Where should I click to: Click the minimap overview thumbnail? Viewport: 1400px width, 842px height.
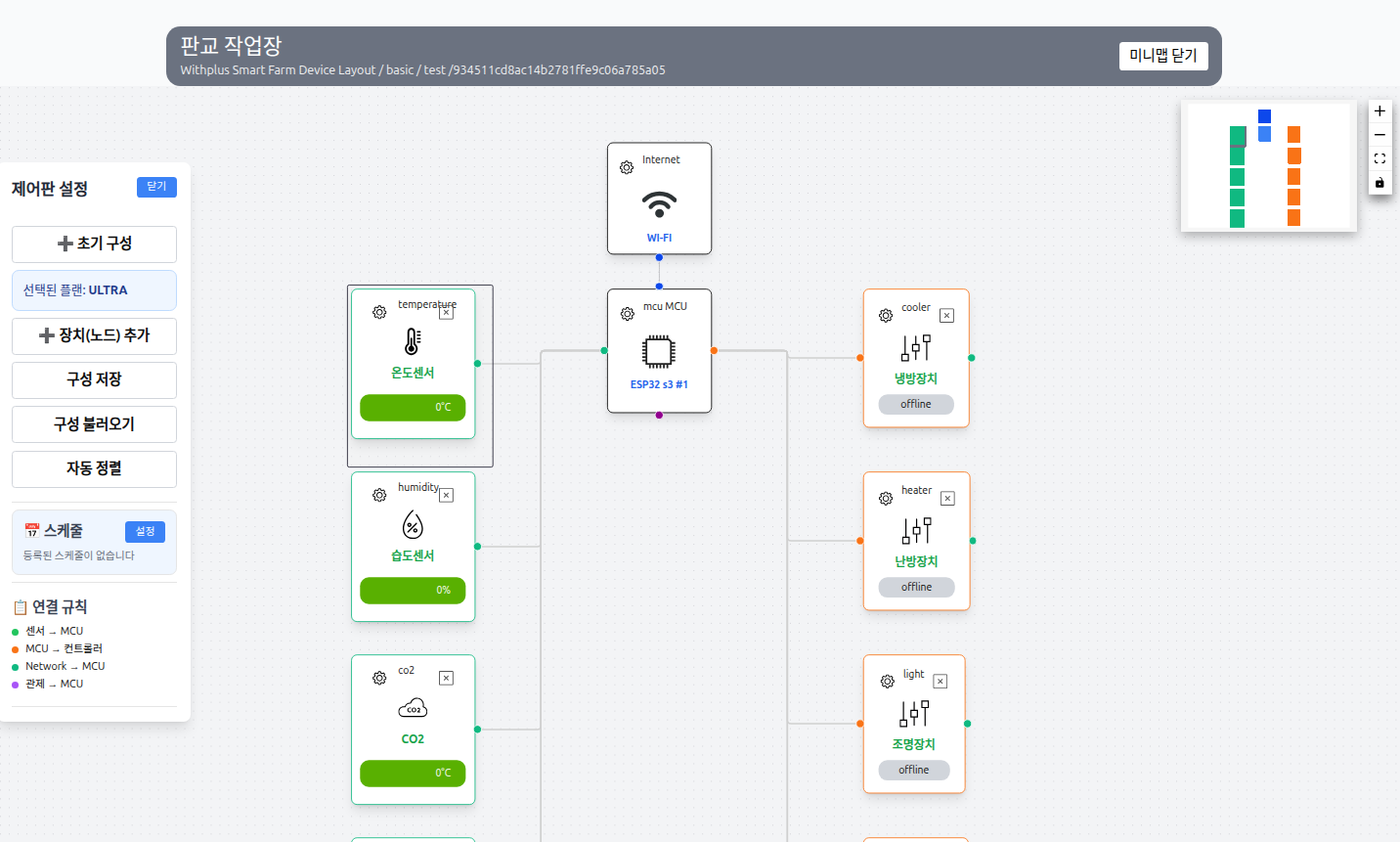coord(1268,166)
